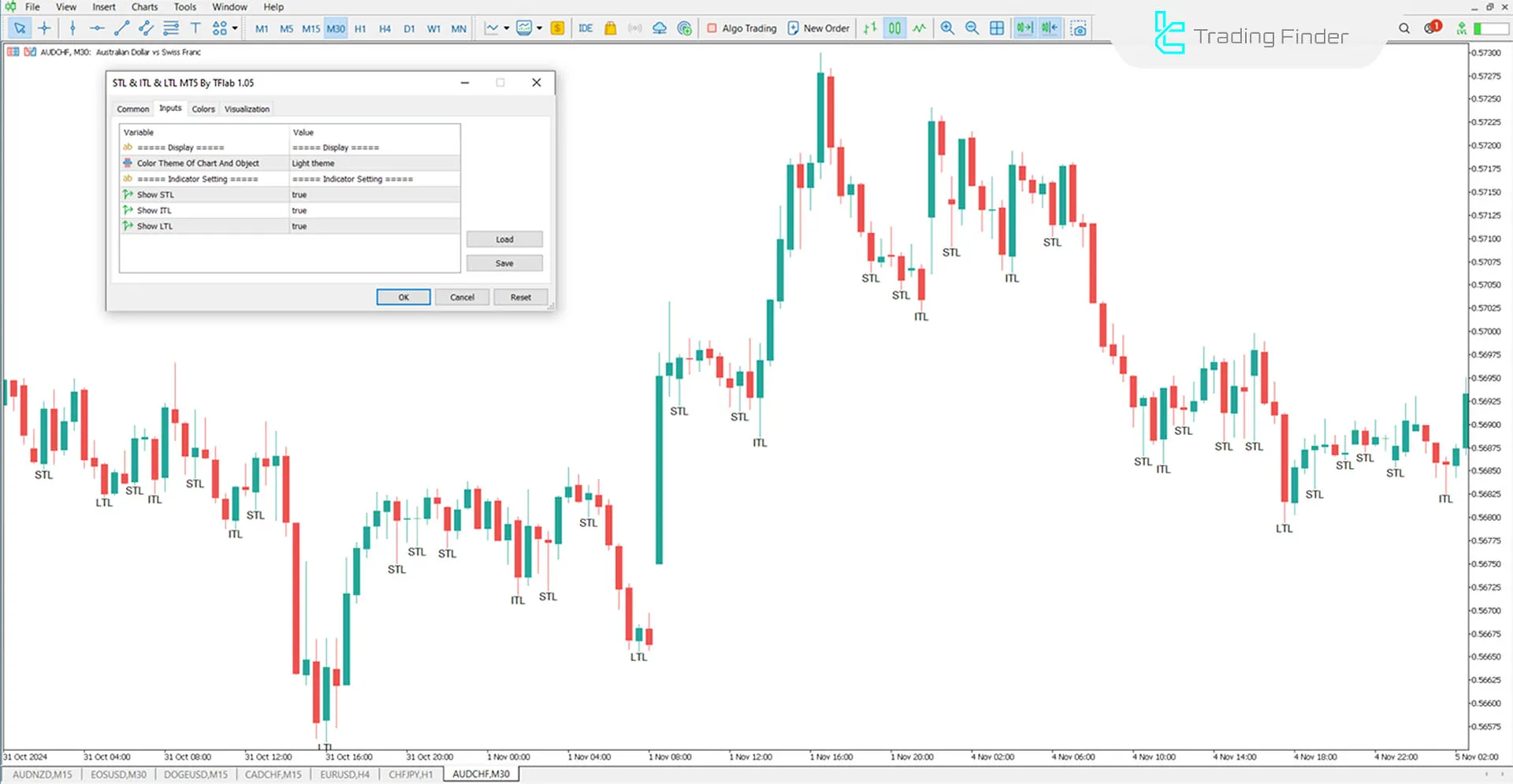This screenshot has height=784, width=1513.
Task: Toggle Algo Trading on or off
Action: 741,28
